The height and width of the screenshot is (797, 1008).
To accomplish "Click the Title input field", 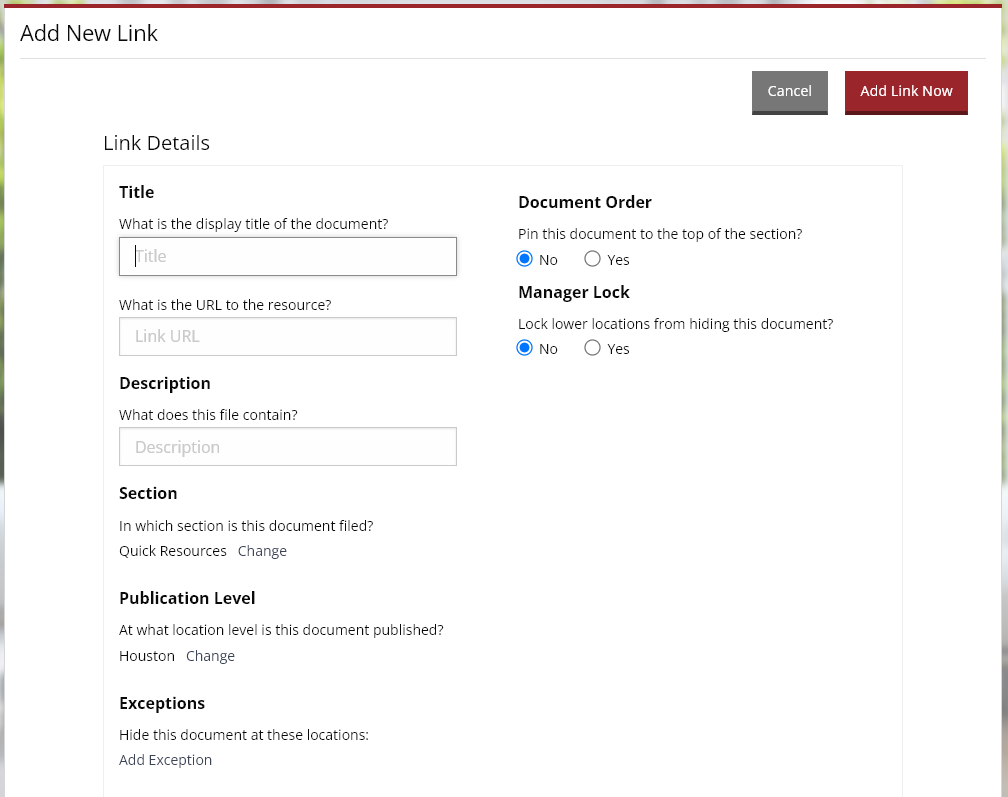I will tap(287, 256).
